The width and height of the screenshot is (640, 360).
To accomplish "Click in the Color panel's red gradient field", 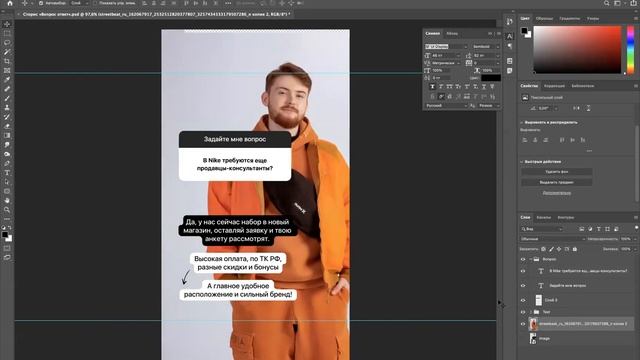I will [x=577, y=50].
